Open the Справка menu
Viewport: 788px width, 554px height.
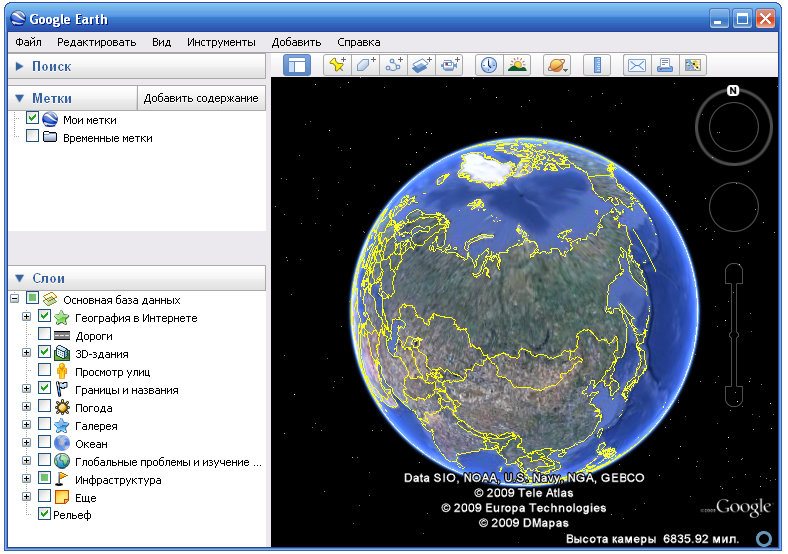pos(358,42)
